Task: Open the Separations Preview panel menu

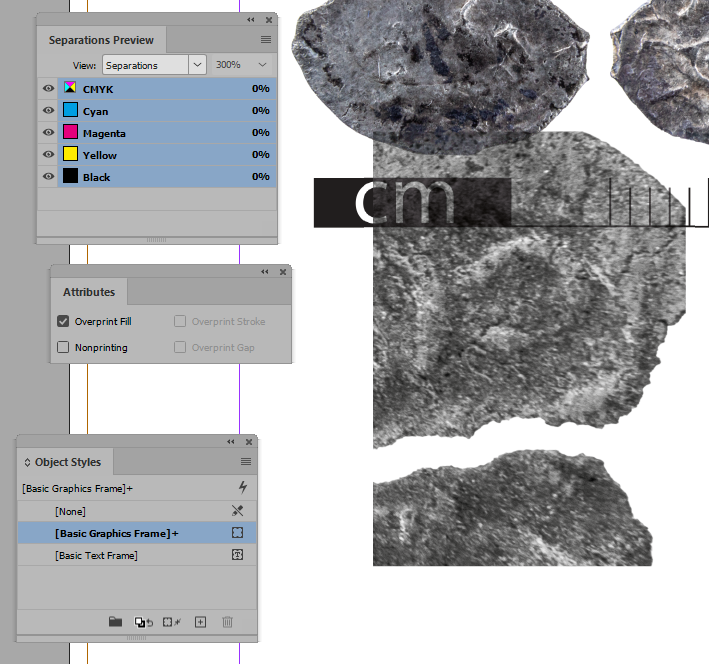Action: point(266,39)
